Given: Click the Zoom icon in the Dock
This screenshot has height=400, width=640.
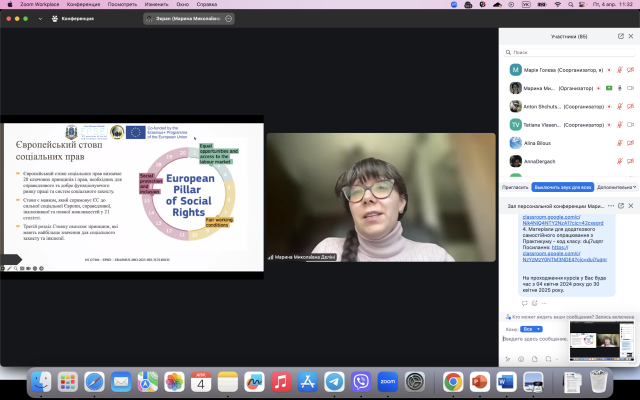Looking at the screenshot, I should [x=388, y=381].
